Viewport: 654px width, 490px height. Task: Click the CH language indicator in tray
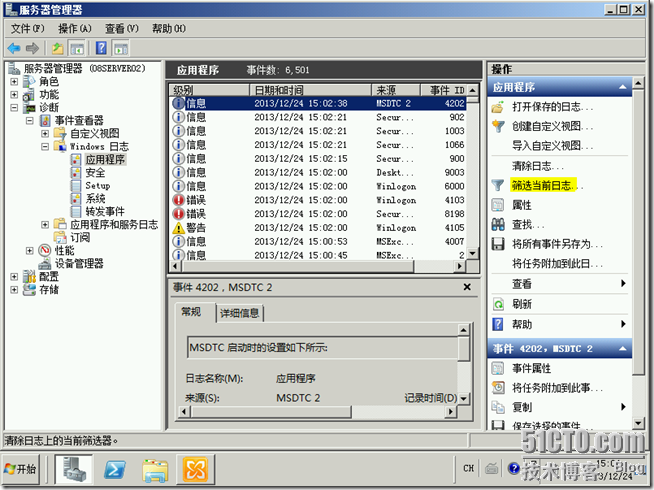468,468
